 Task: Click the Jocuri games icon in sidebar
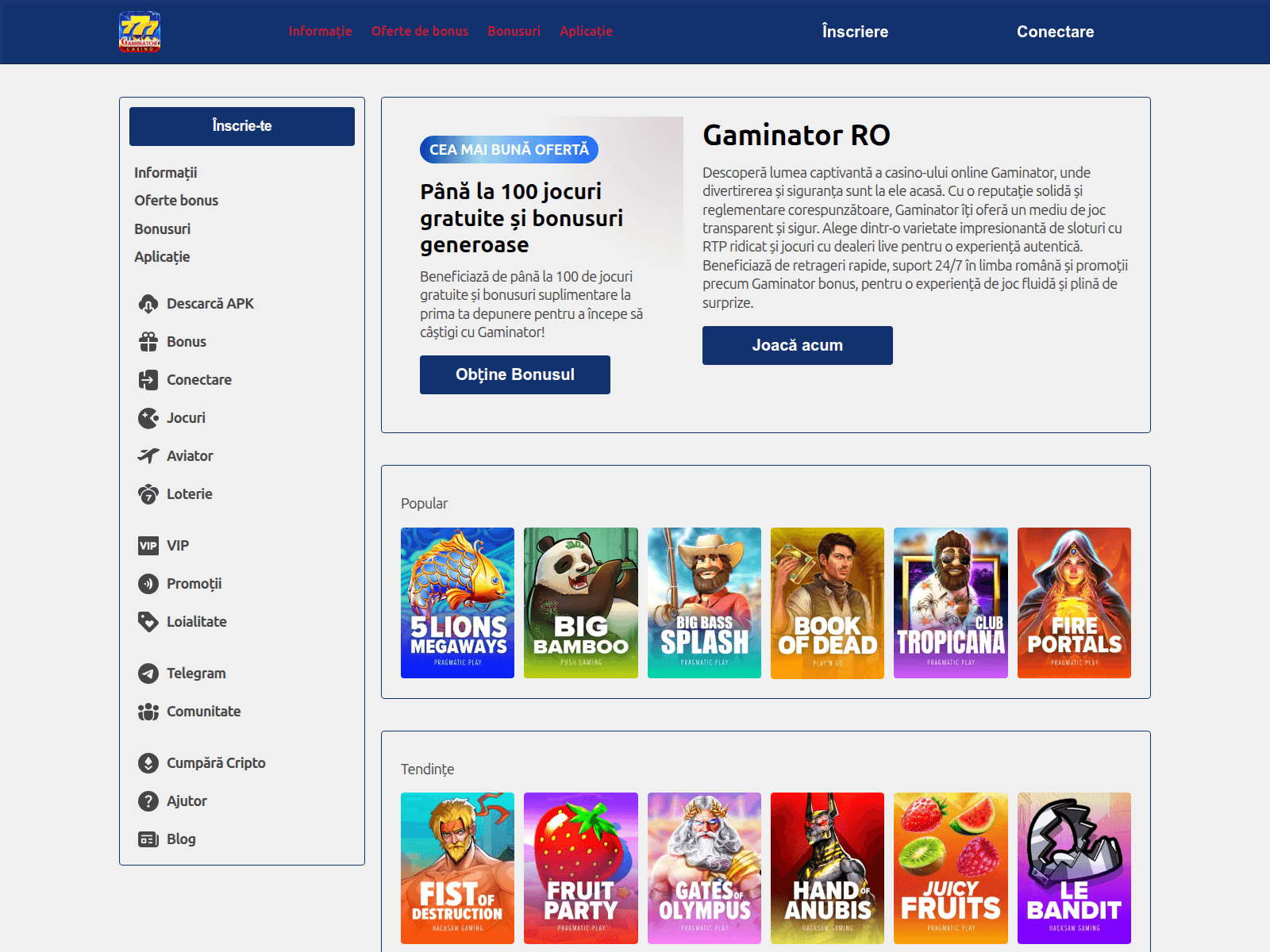tap(148, 418)
